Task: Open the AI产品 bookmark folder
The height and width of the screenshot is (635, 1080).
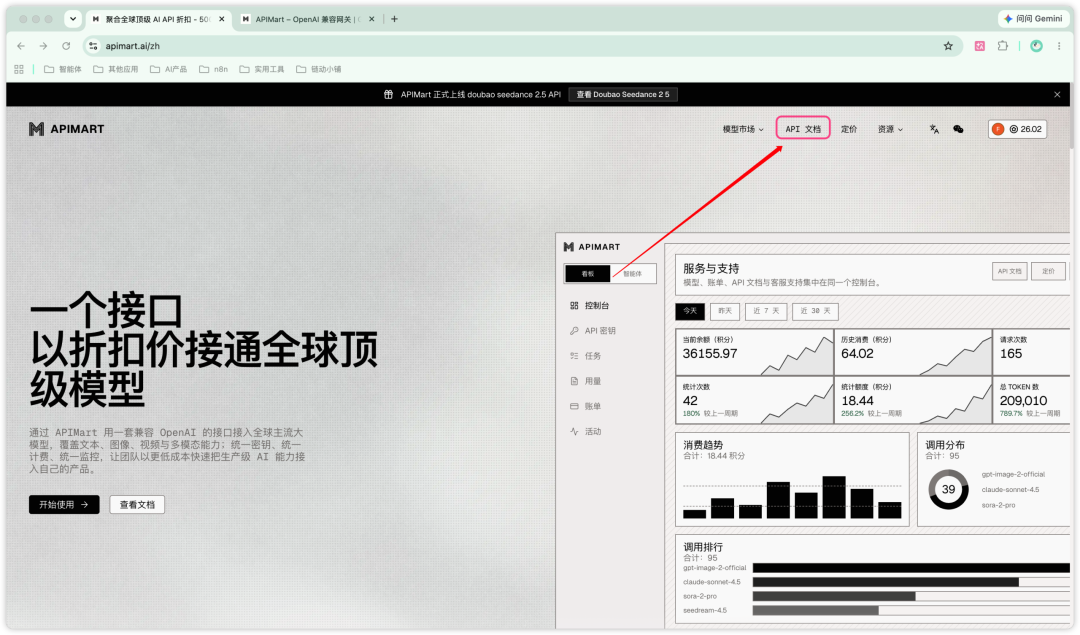Action: click(169, 69)
